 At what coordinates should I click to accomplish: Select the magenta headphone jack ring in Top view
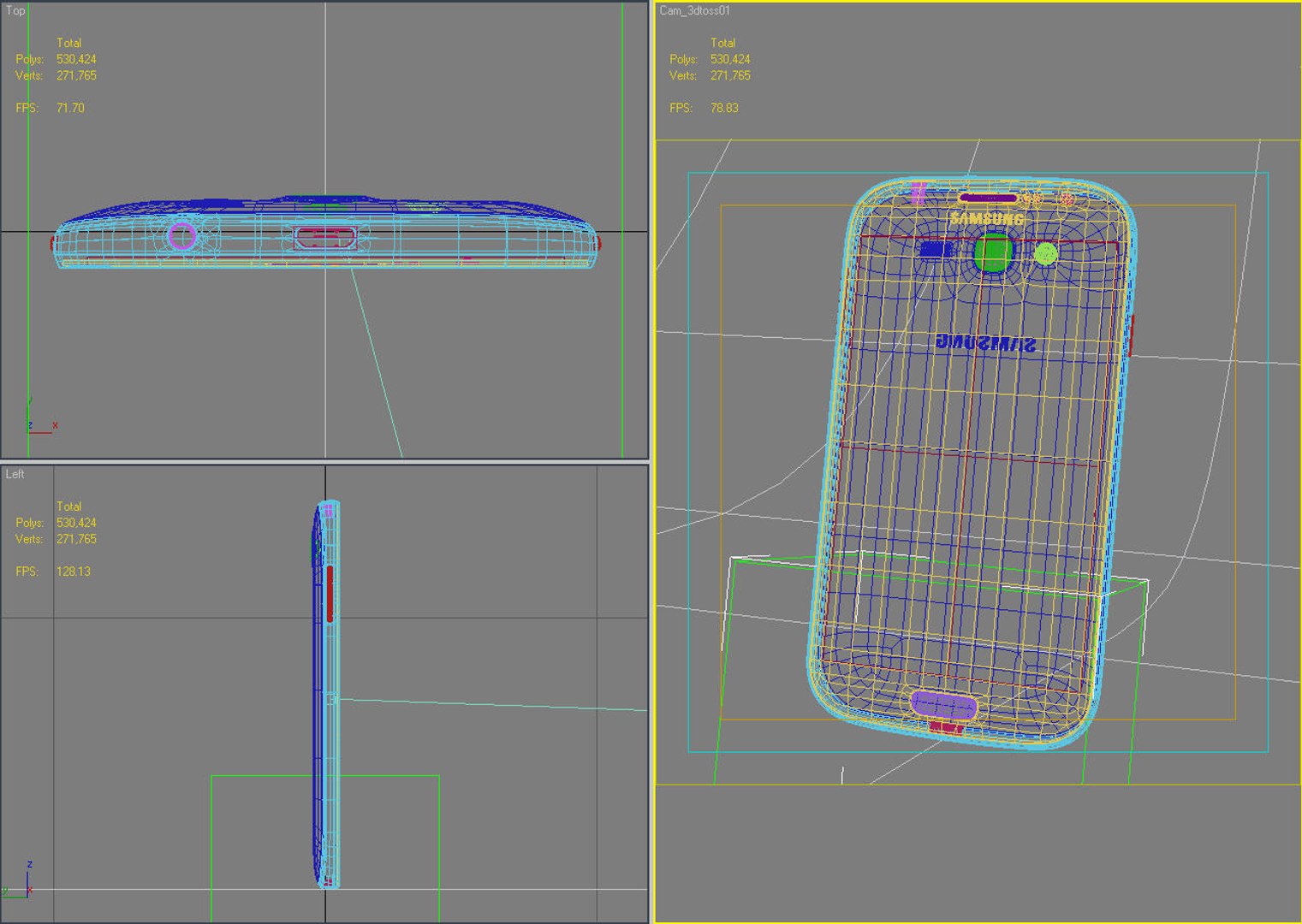181,235
